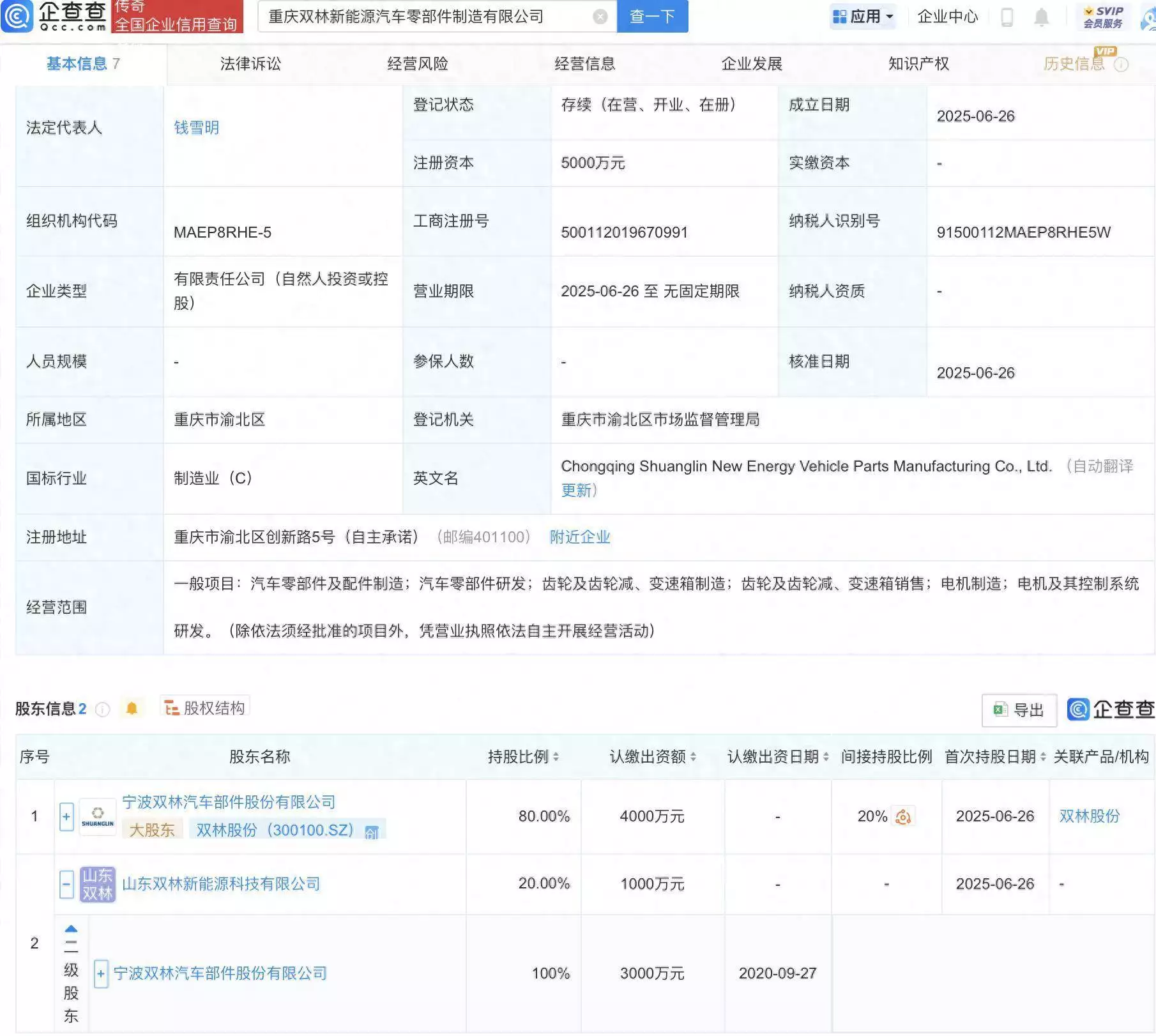Viewport: 1156px width, 1036px height.
Task: Switch to the 法律诉讼 tab
Action: coord(250,64)
